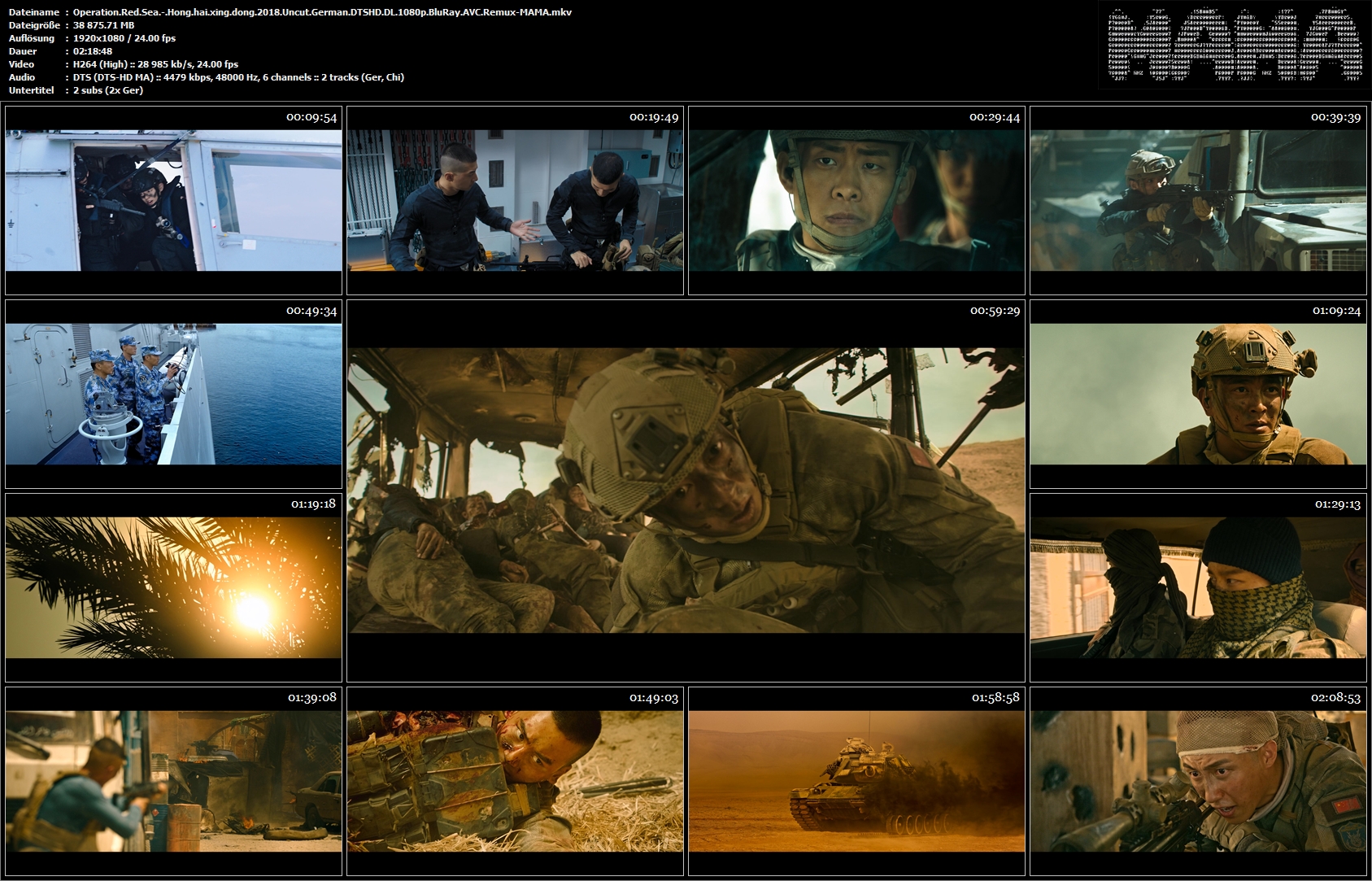Select the thumbnail stamped 01:39:08
This screenshot has height=881, width=1372.
coord(173,781)
